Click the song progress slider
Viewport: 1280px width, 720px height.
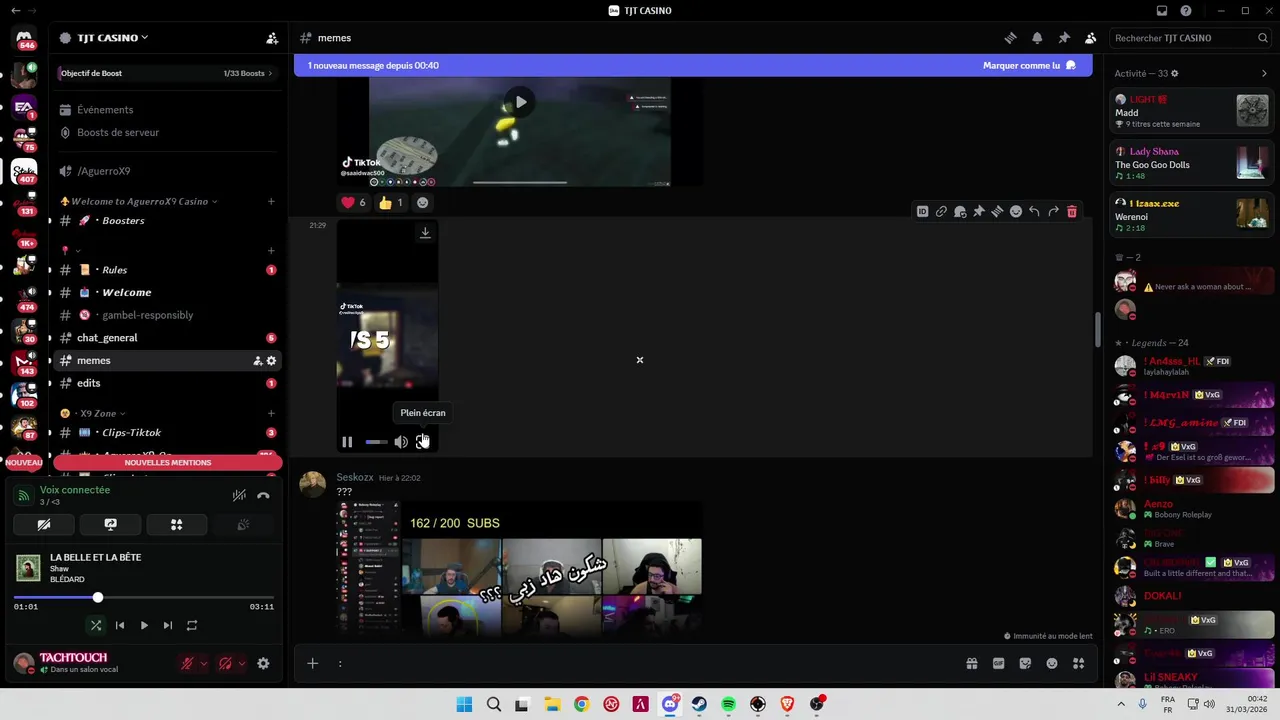[144, 597]
